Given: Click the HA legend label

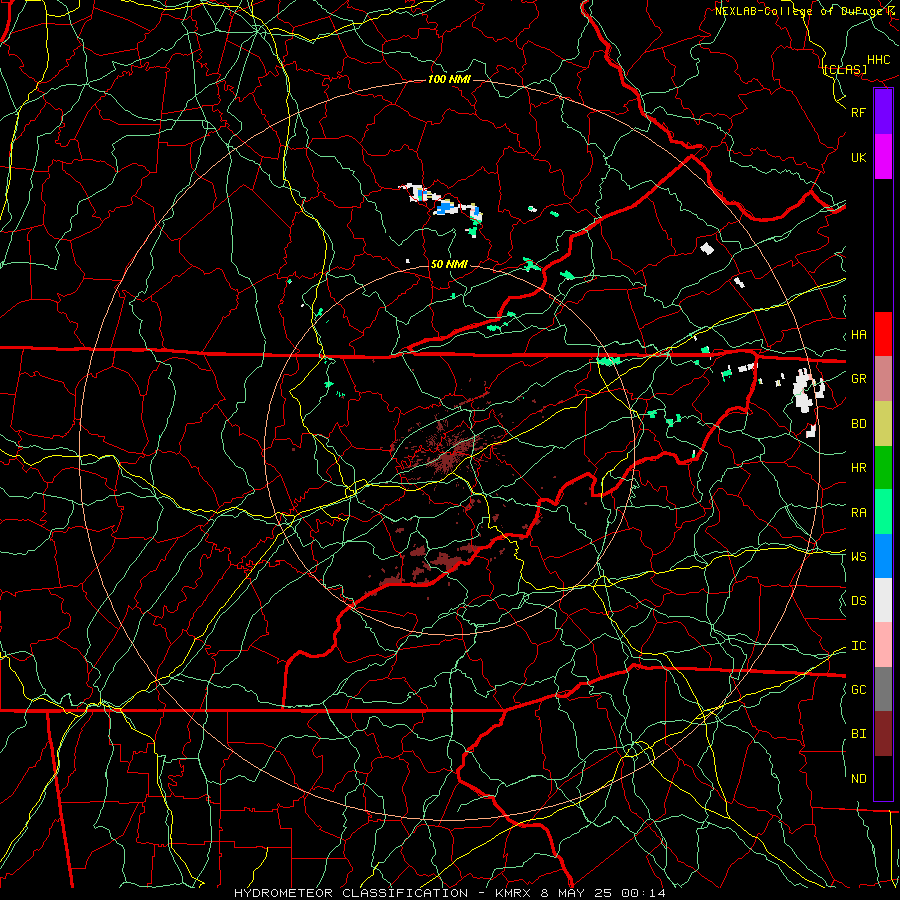Looking at the screenshot, I should pyautogui.click(x=859, y=335).
